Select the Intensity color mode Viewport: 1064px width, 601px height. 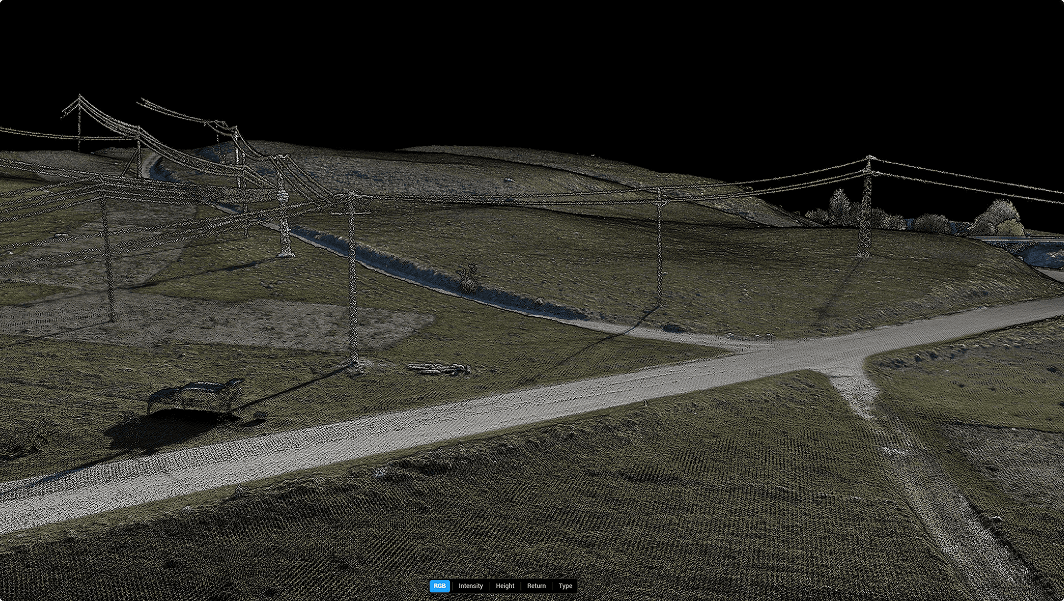tap(470, 586)
